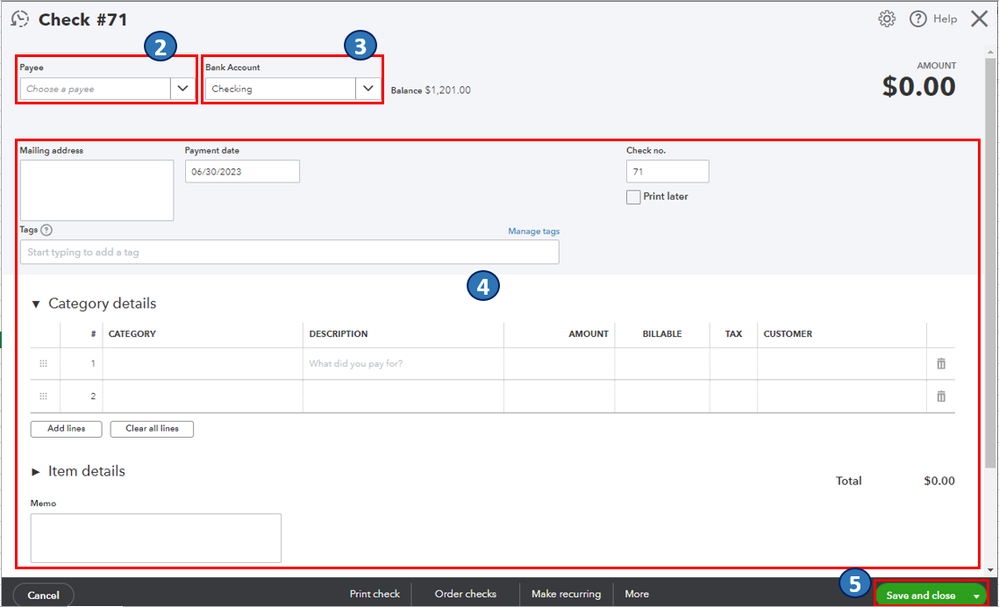Viewport: 999px width, 607px height.
Task: Click the DESCRIPTION column header
Action: pyautogui.click(x=338, y=334)
